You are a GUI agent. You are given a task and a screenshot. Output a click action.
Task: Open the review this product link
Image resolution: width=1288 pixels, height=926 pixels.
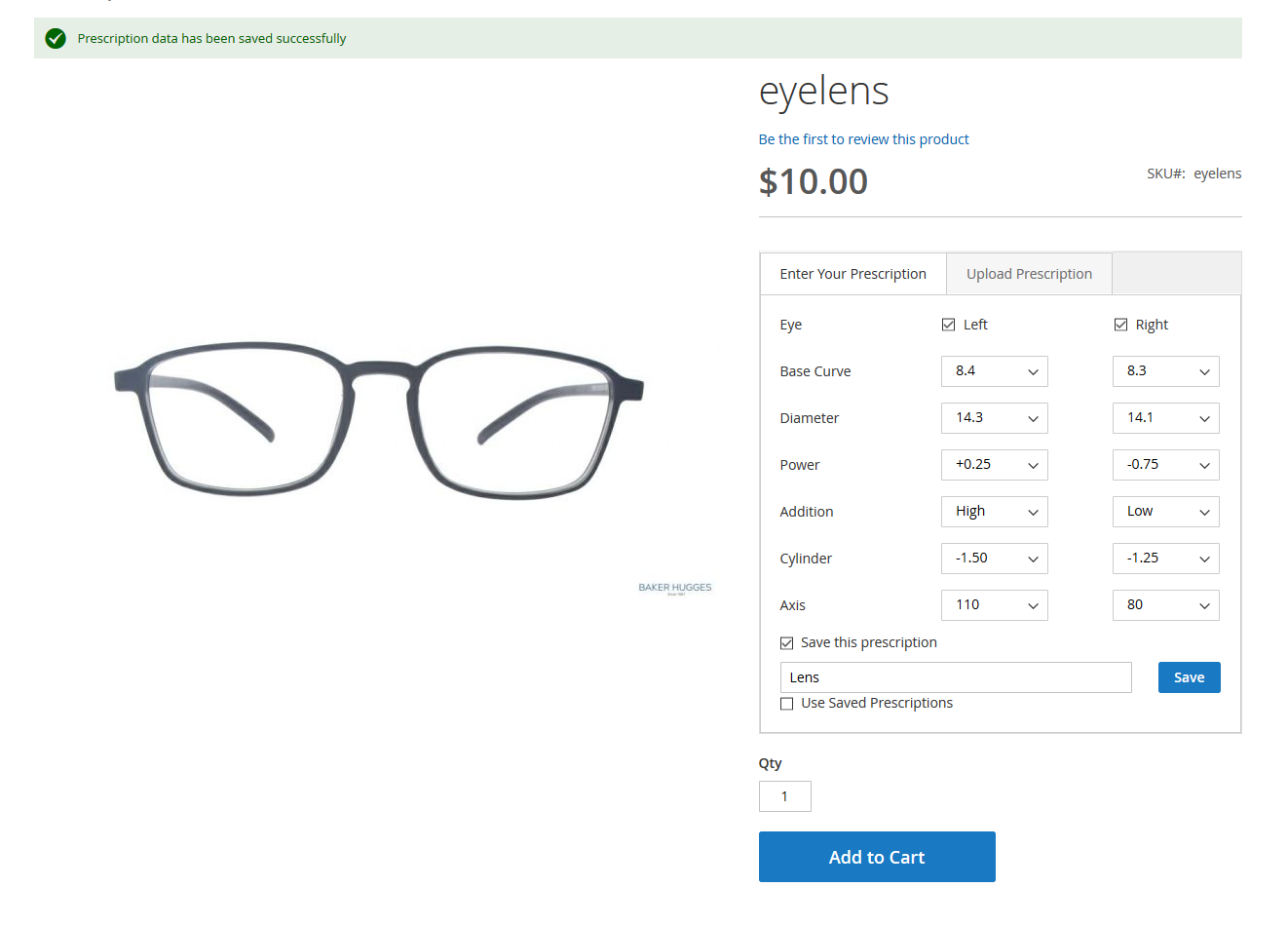pos(863,139)
